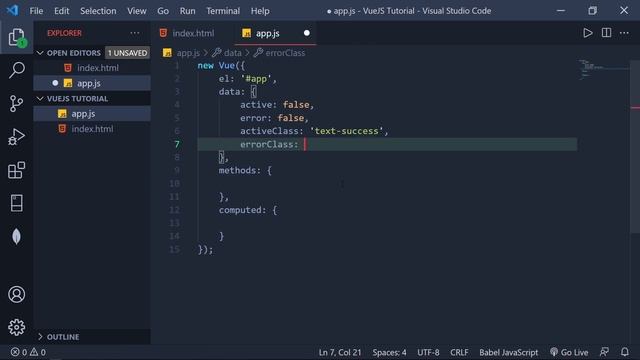Open index.html under Open Editors

(x=92, y=68)
